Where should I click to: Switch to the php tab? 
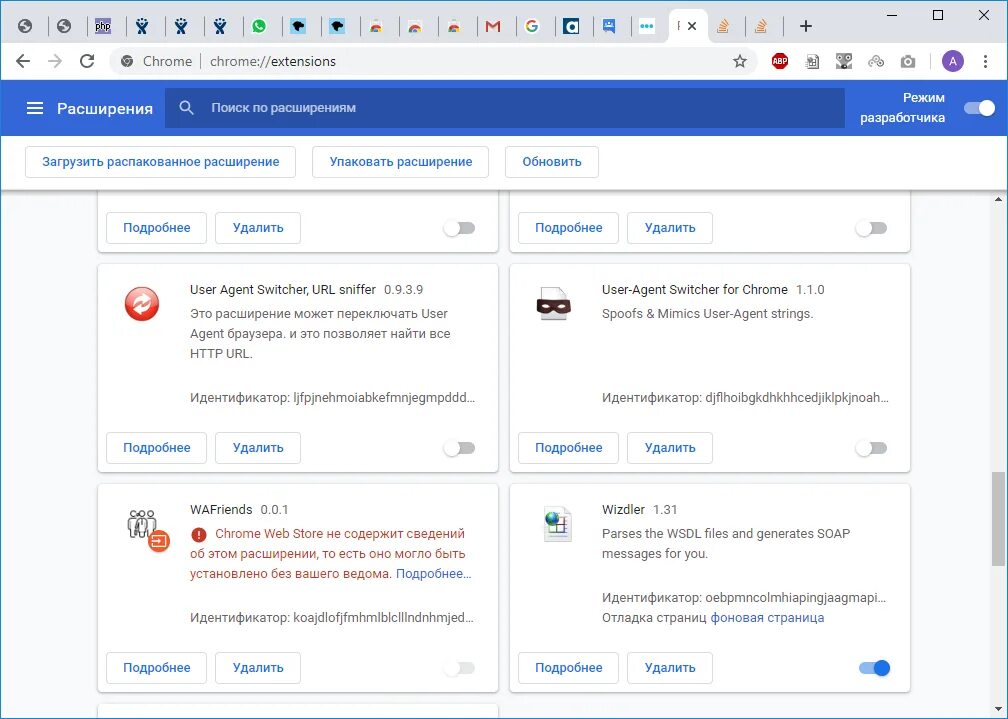103,26
